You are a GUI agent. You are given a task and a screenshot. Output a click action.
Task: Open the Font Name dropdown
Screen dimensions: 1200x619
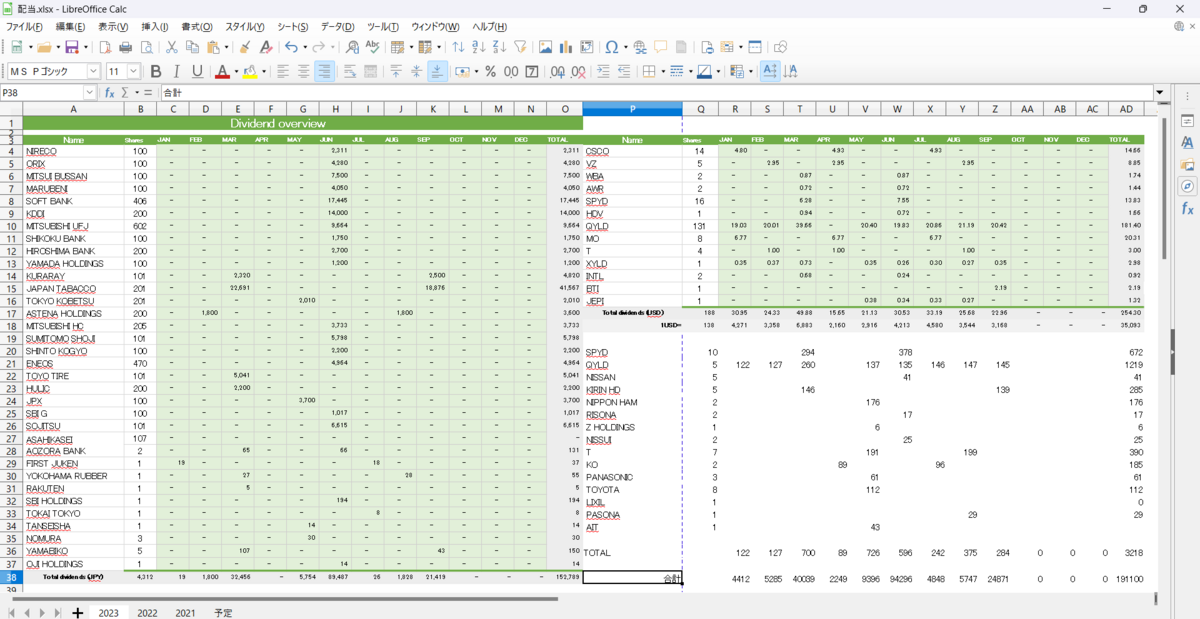[93, 71]
